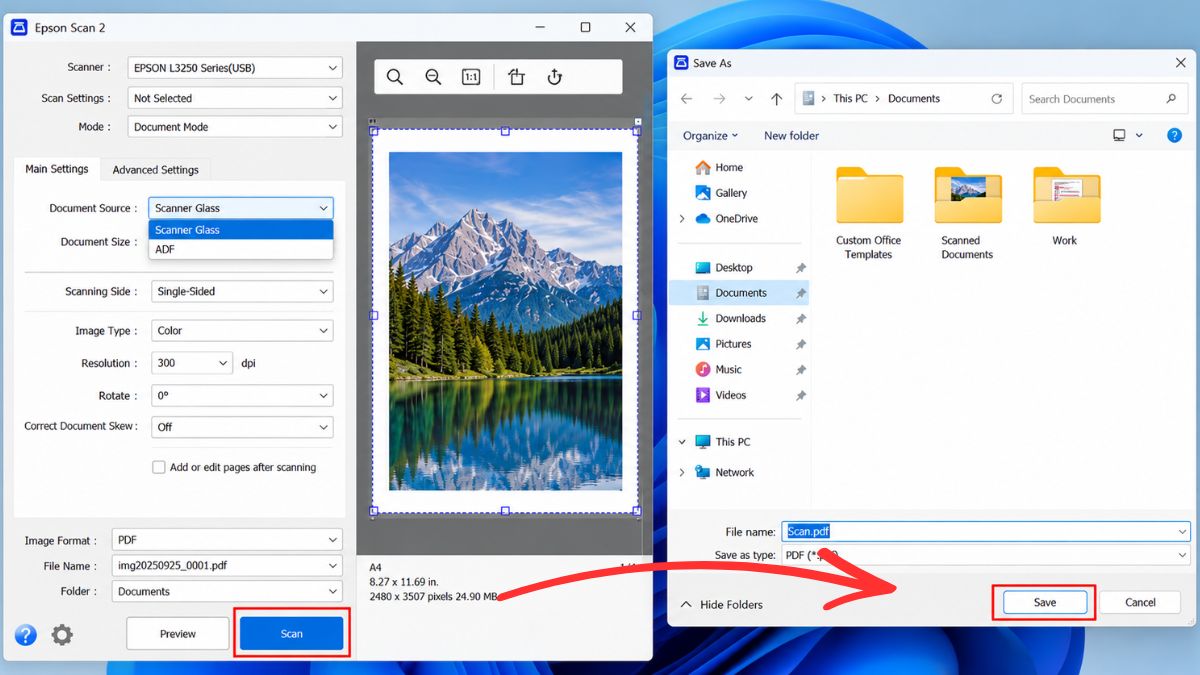1200x675 pixels.
Task: Open the Custom Office Templates folder
Action: (869, 213)
